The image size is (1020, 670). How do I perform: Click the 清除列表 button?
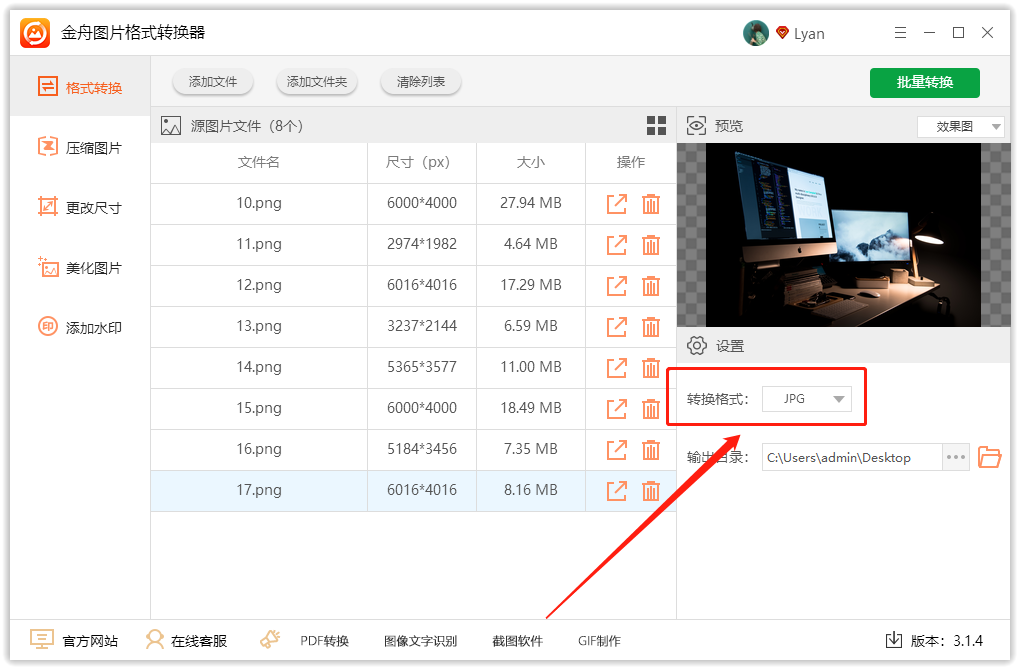(x=421, y=82)
